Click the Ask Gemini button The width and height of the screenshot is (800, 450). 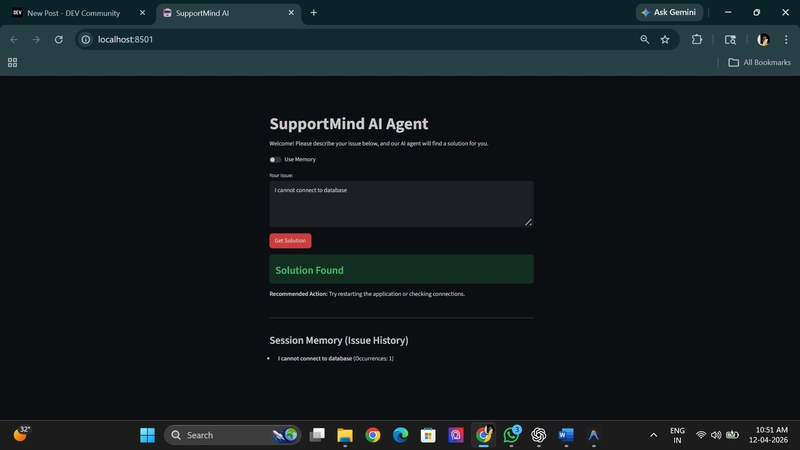(x=669, y=13)
